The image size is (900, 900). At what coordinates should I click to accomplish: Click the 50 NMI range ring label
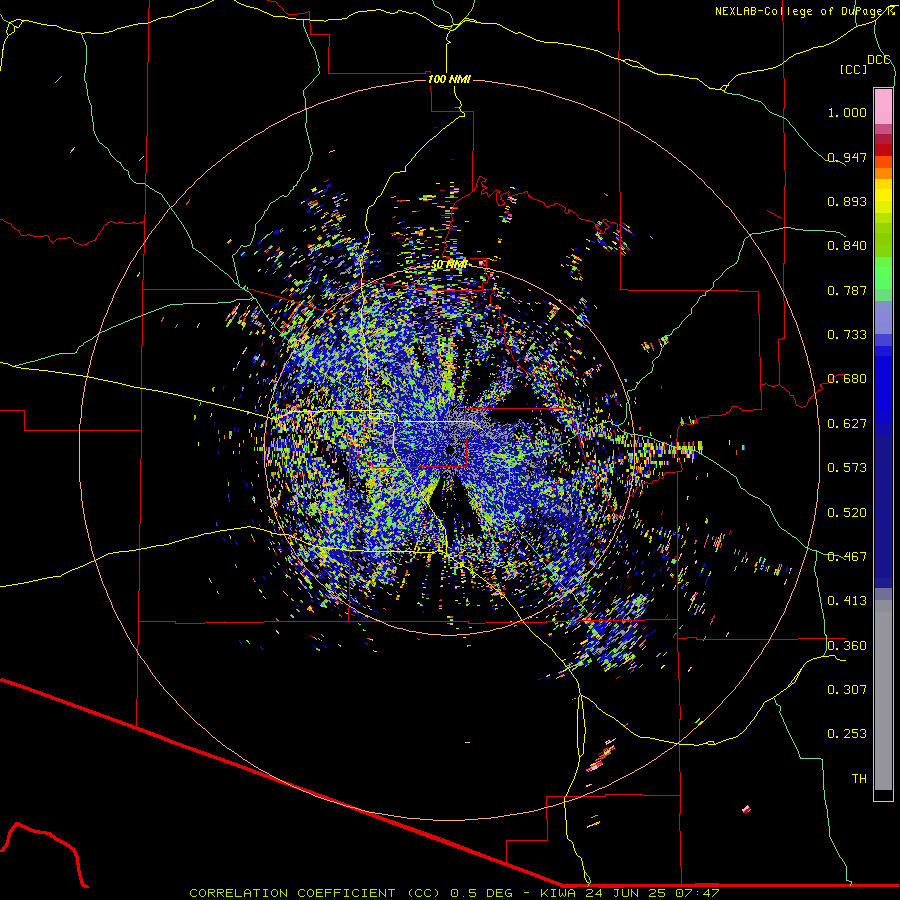(x=449, y=265)
